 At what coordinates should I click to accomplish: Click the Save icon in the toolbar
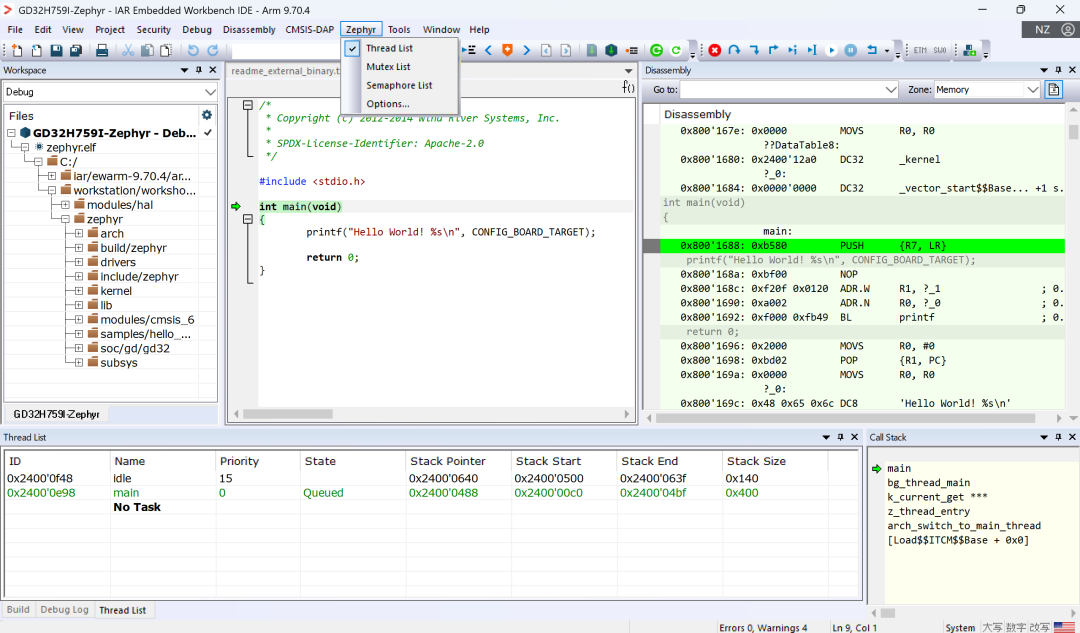[56, 50]
